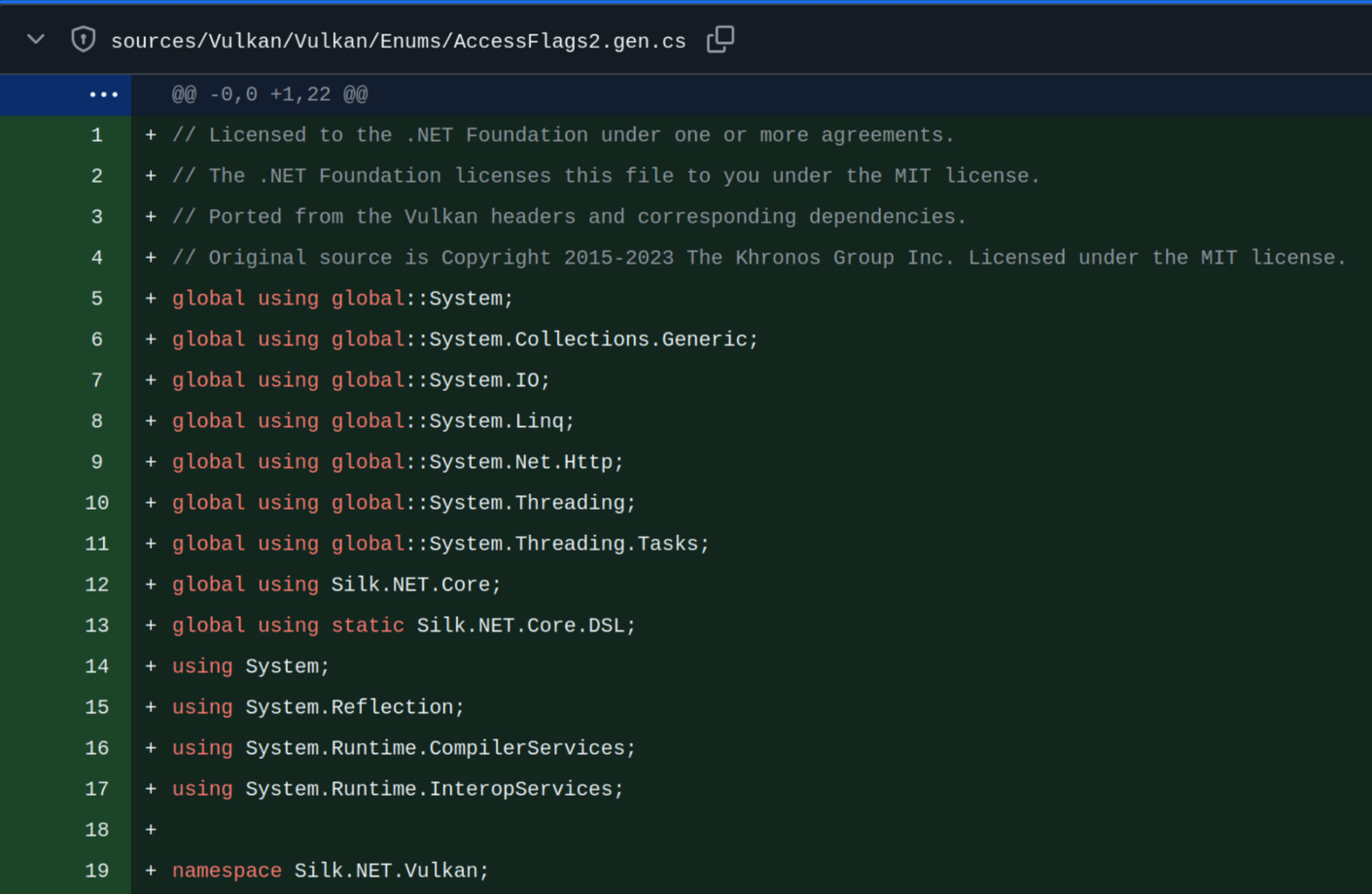Select line number 11
Viewport: 1372px width, 894px height.
tap(96, 544)
